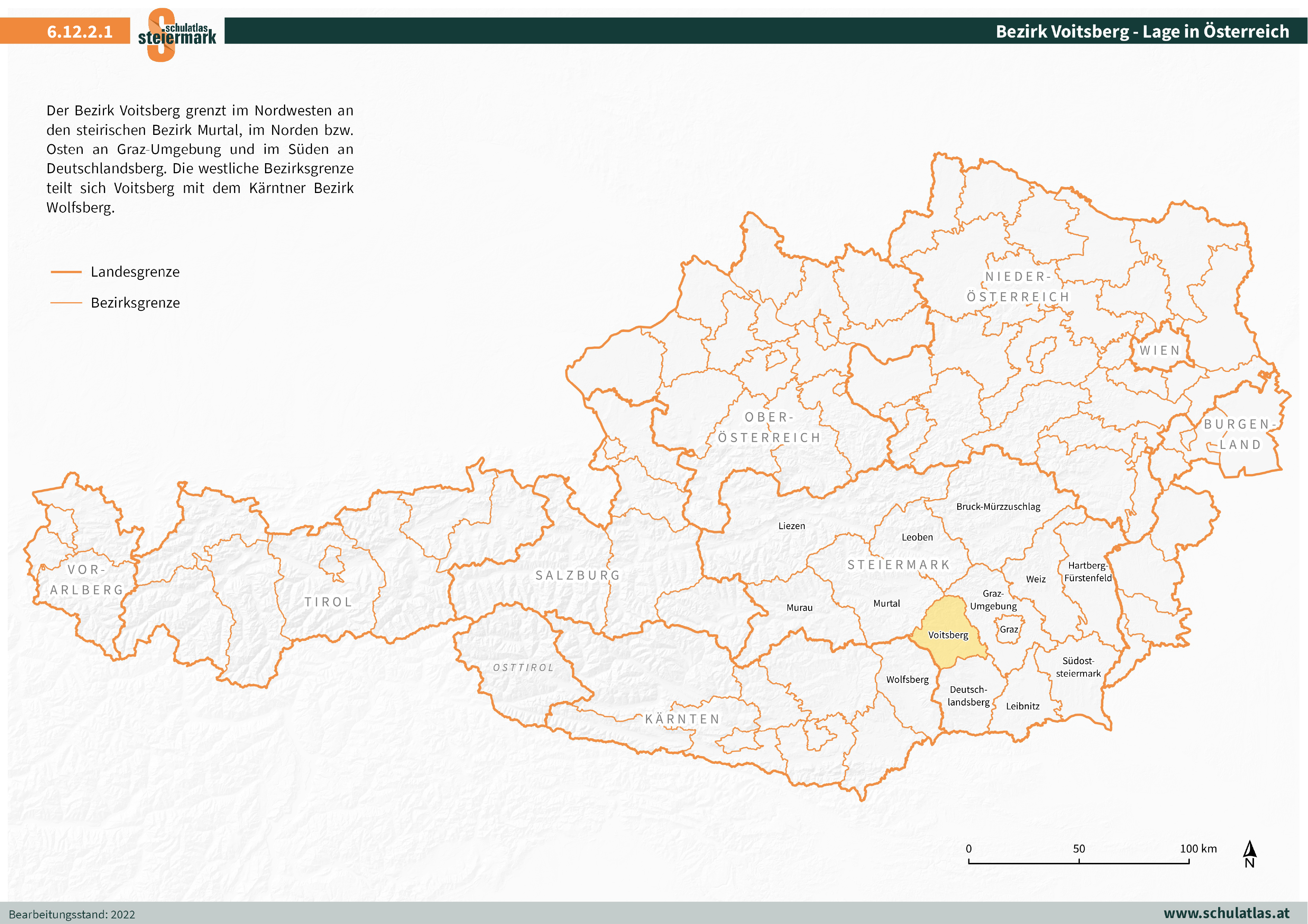Click the orange 6.12.2.1 number badge

point(79,31)
